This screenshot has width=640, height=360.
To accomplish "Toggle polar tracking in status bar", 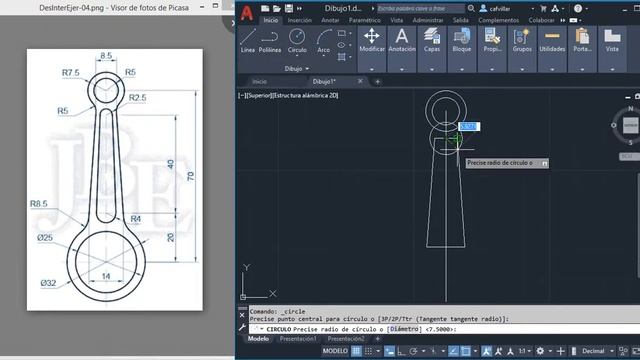I will [413, 351].
